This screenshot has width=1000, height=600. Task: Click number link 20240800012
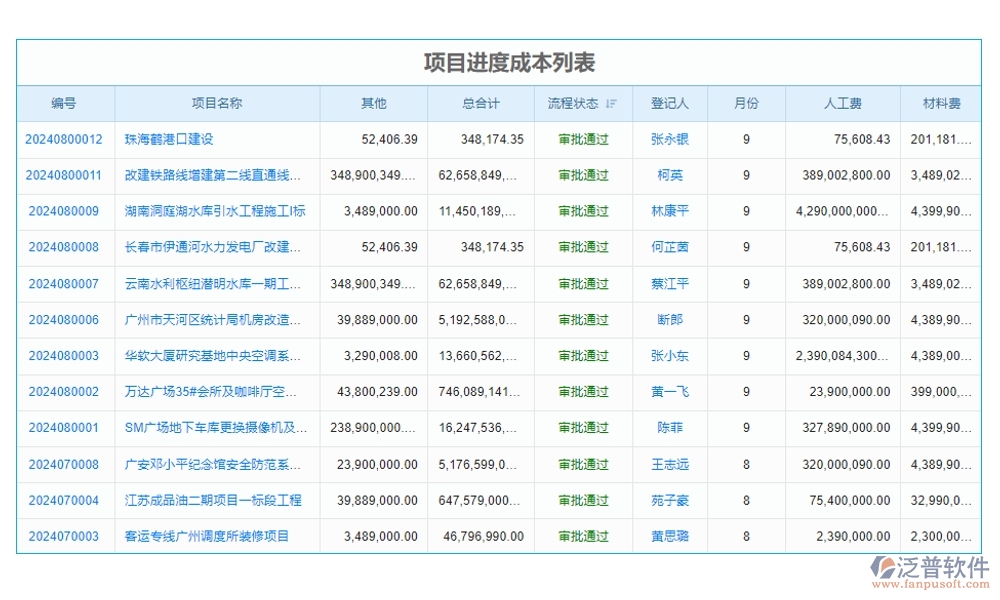click(64, 139)
